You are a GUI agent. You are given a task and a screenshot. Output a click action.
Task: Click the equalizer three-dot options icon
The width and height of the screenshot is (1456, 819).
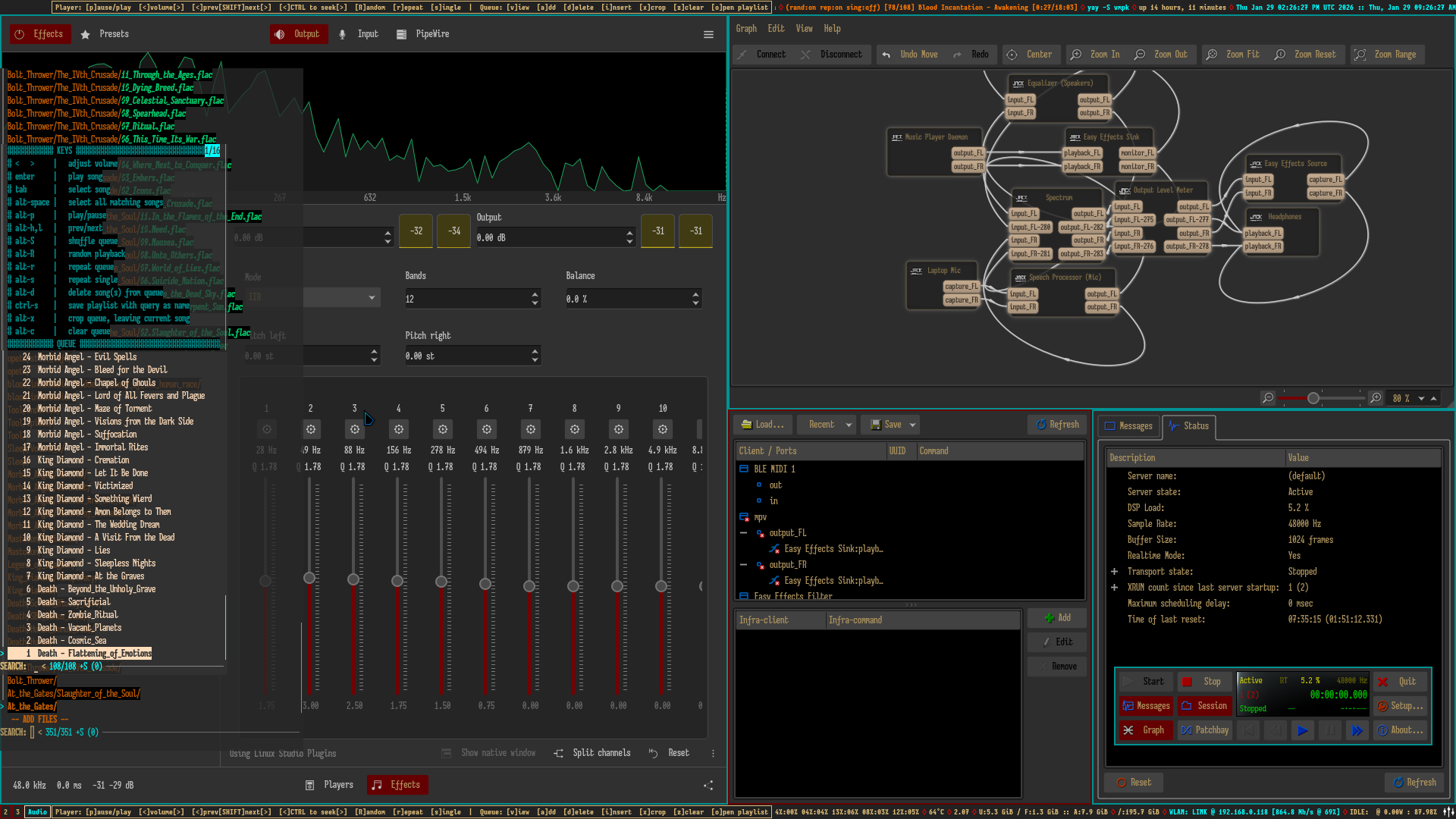(713, 753)
